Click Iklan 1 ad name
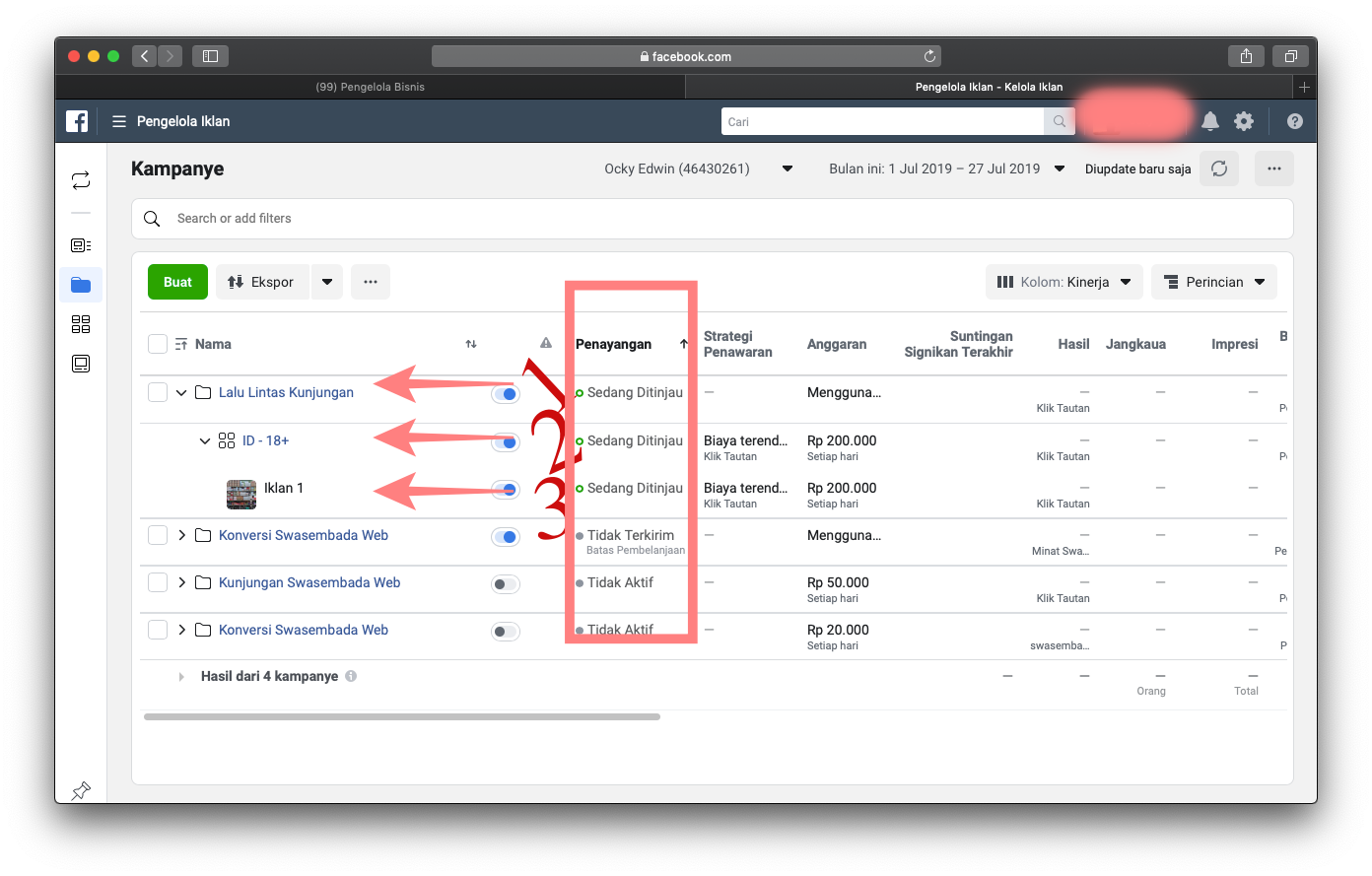Viewport: 1372px width, 876px height. [x=284, y=488]
